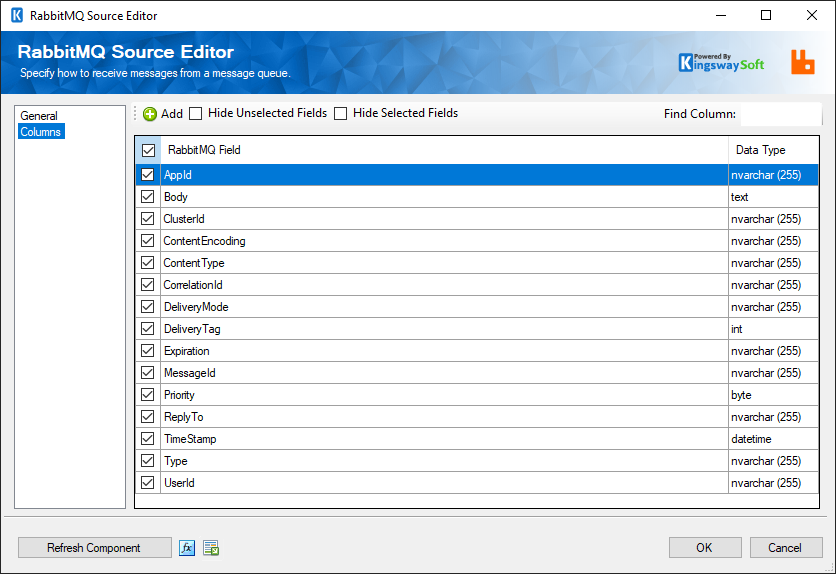
Task: Uncheck the ContentEncoding field checkbox
Action: click(x=148, y=241)
